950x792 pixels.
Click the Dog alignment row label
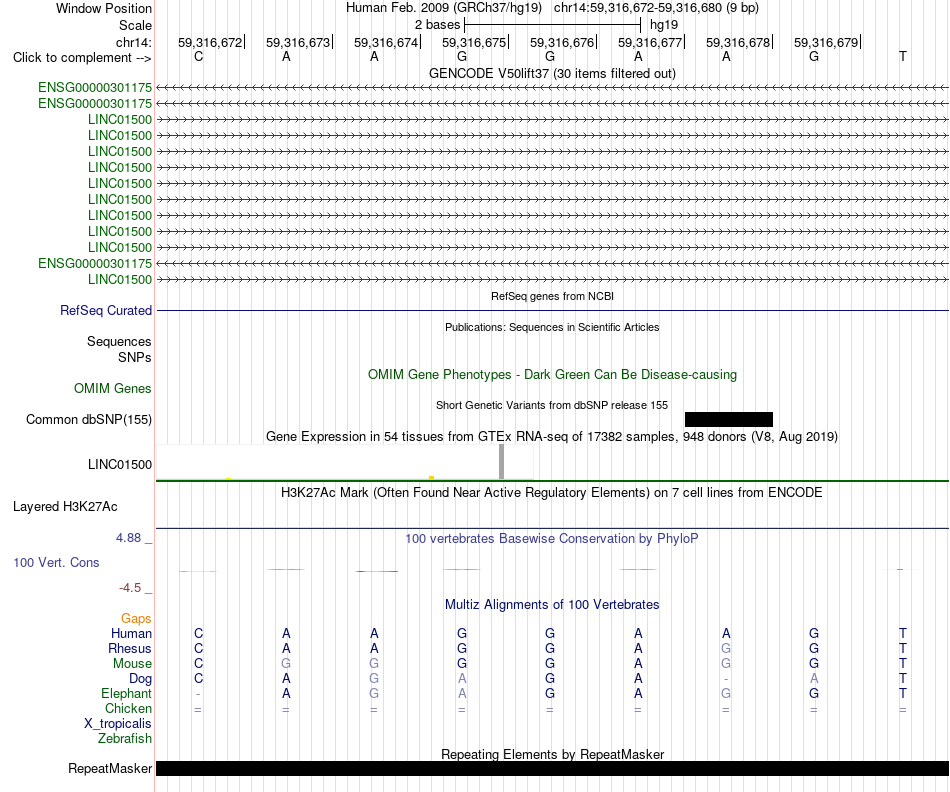[x=140, y=679]
